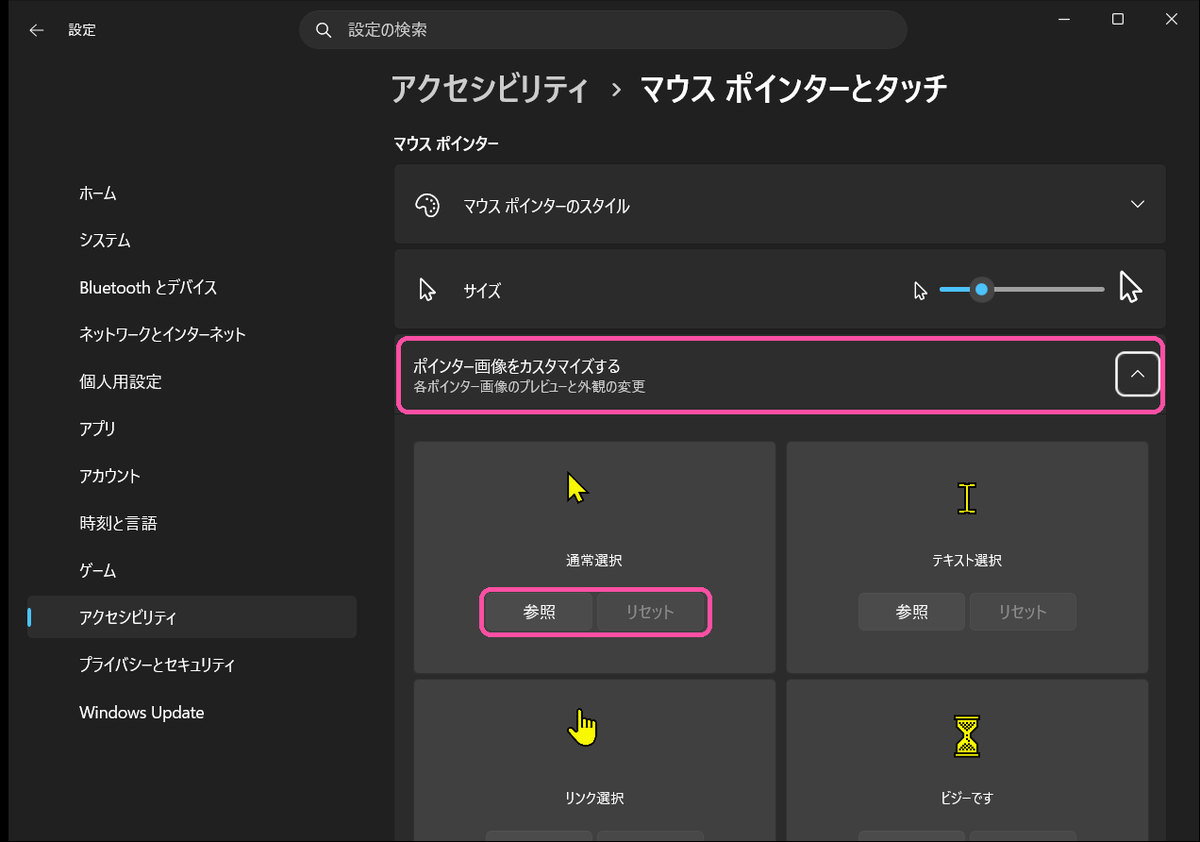Open ホーム in the settings sidebar
Screen dimensions: 1200x842
click(x=192, y=193)
